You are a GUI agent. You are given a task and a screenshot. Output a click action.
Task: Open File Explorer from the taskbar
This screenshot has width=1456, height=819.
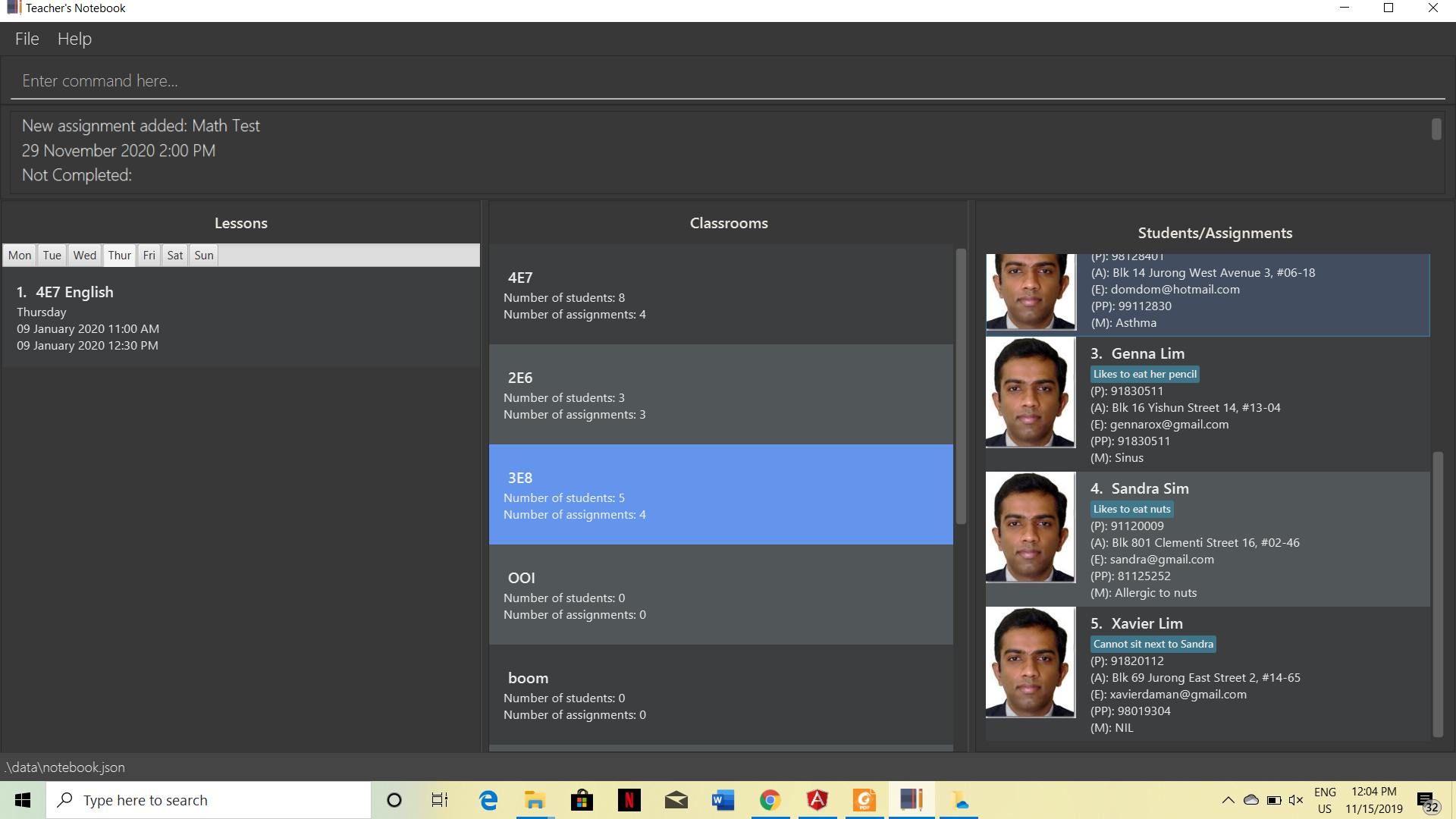(535, 800)
